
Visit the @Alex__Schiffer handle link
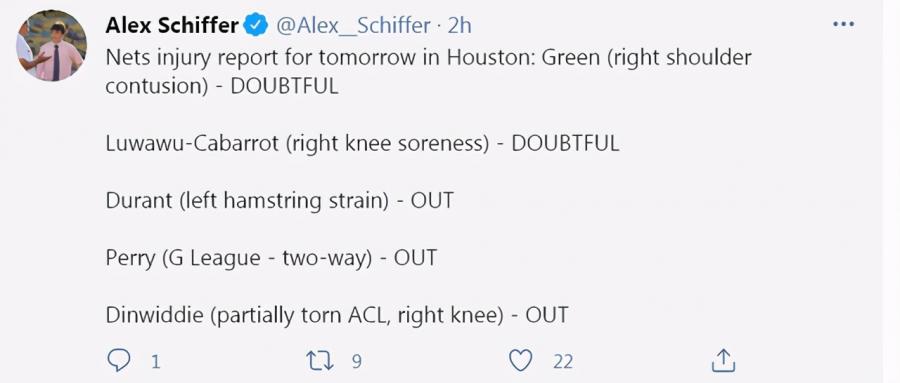pyautogui.click(x=353, y=25)
